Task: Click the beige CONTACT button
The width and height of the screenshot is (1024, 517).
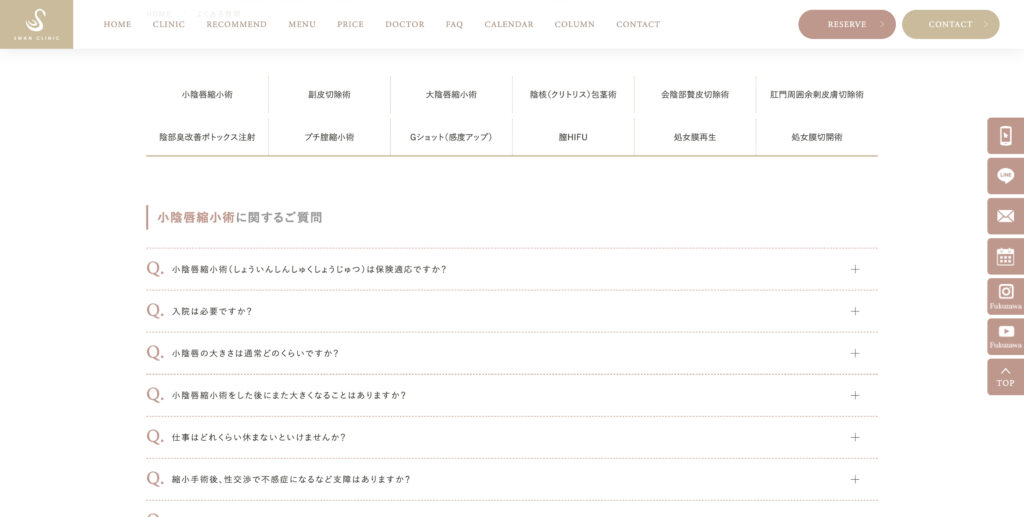Action: [x=951, y=24]
